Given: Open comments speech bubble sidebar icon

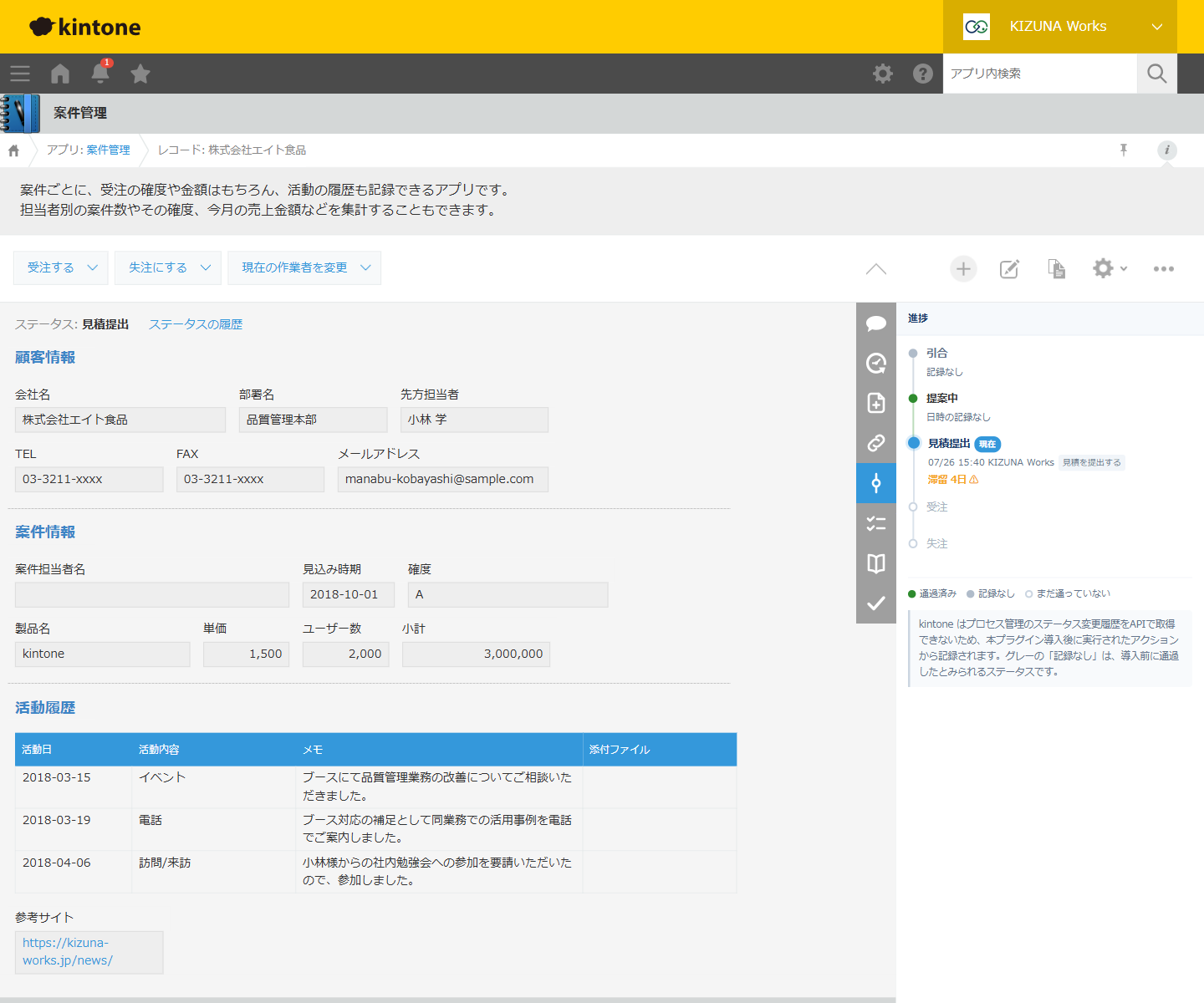Looking at the screenshot, I should pos(876,323).
